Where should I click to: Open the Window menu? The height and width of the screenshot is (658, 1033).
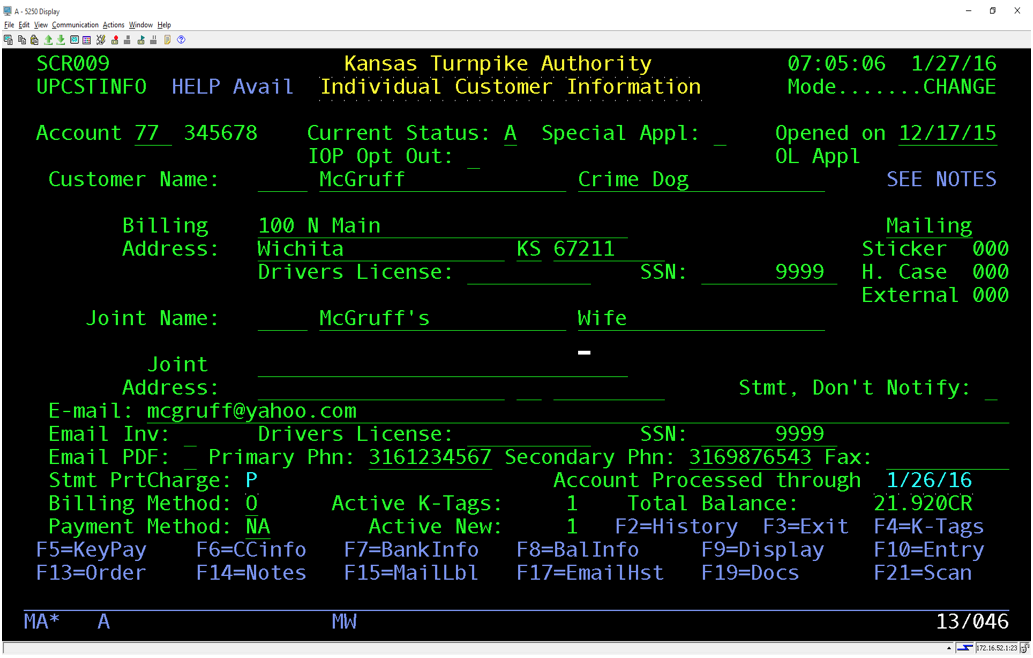click(141, 25)
